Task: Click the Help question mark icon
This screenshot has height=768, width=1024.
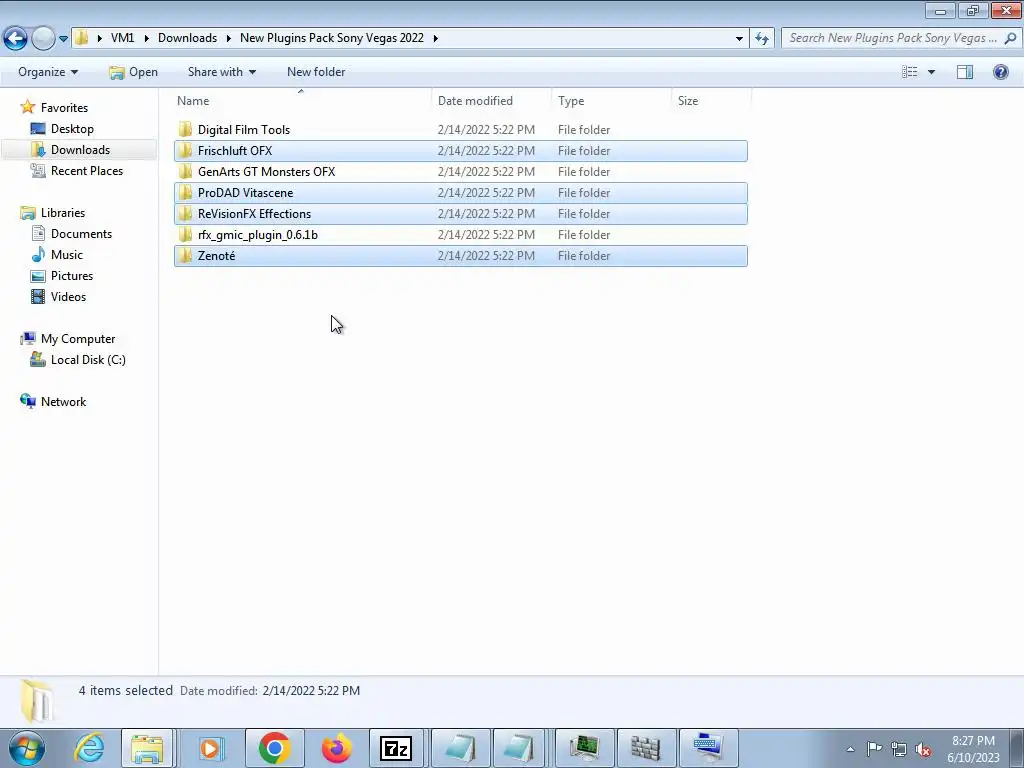Action: (x=1000, y=72)
